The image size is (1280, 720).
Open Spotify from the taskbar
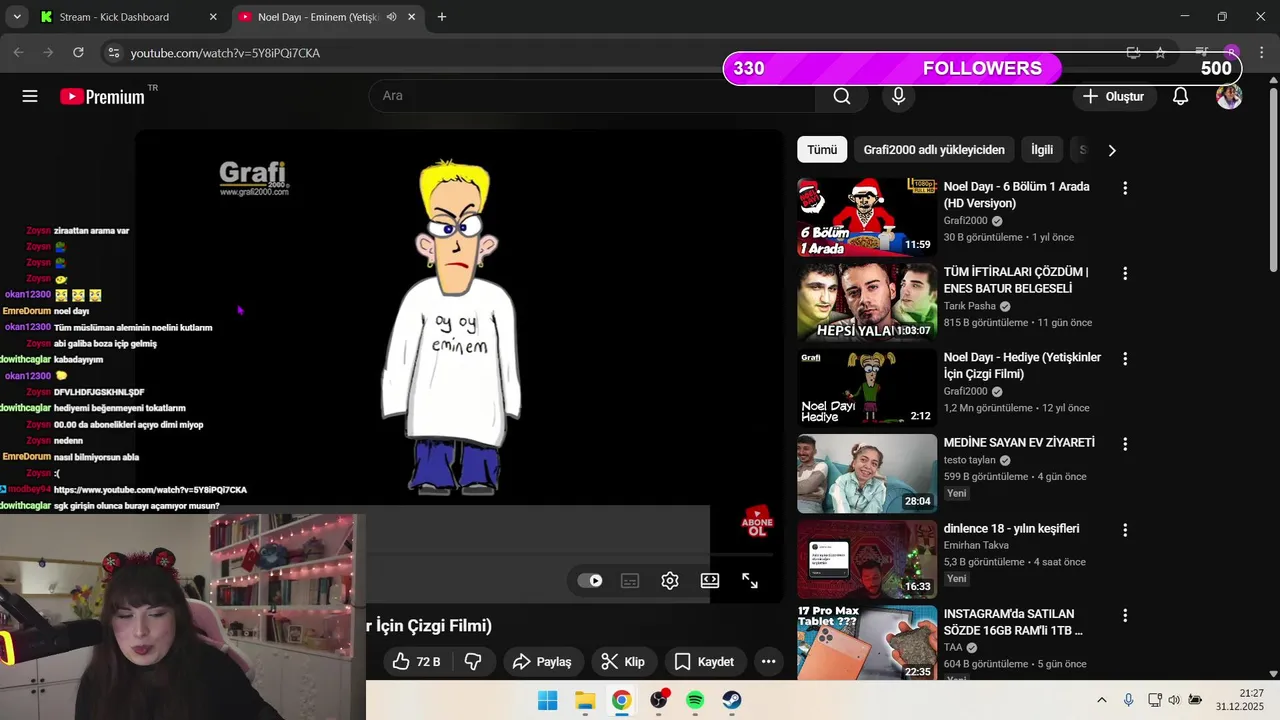[x=695, y=700]
